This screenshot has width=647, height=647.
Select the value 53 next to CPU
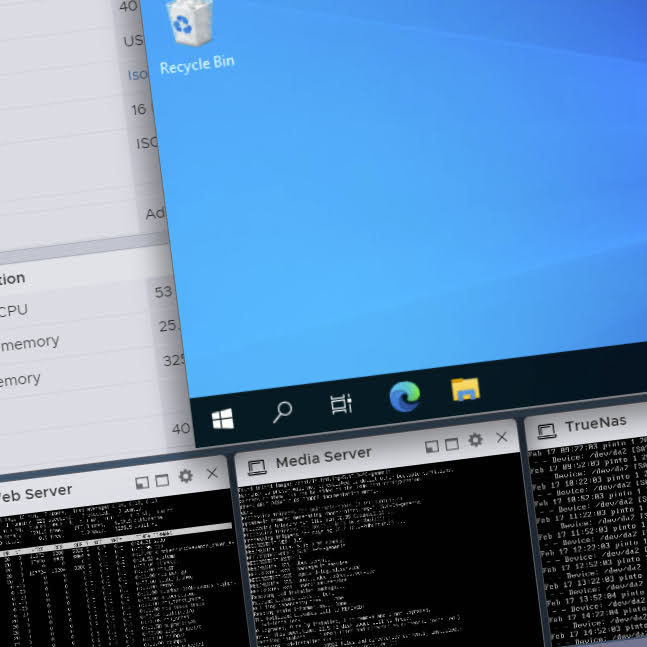163,292
